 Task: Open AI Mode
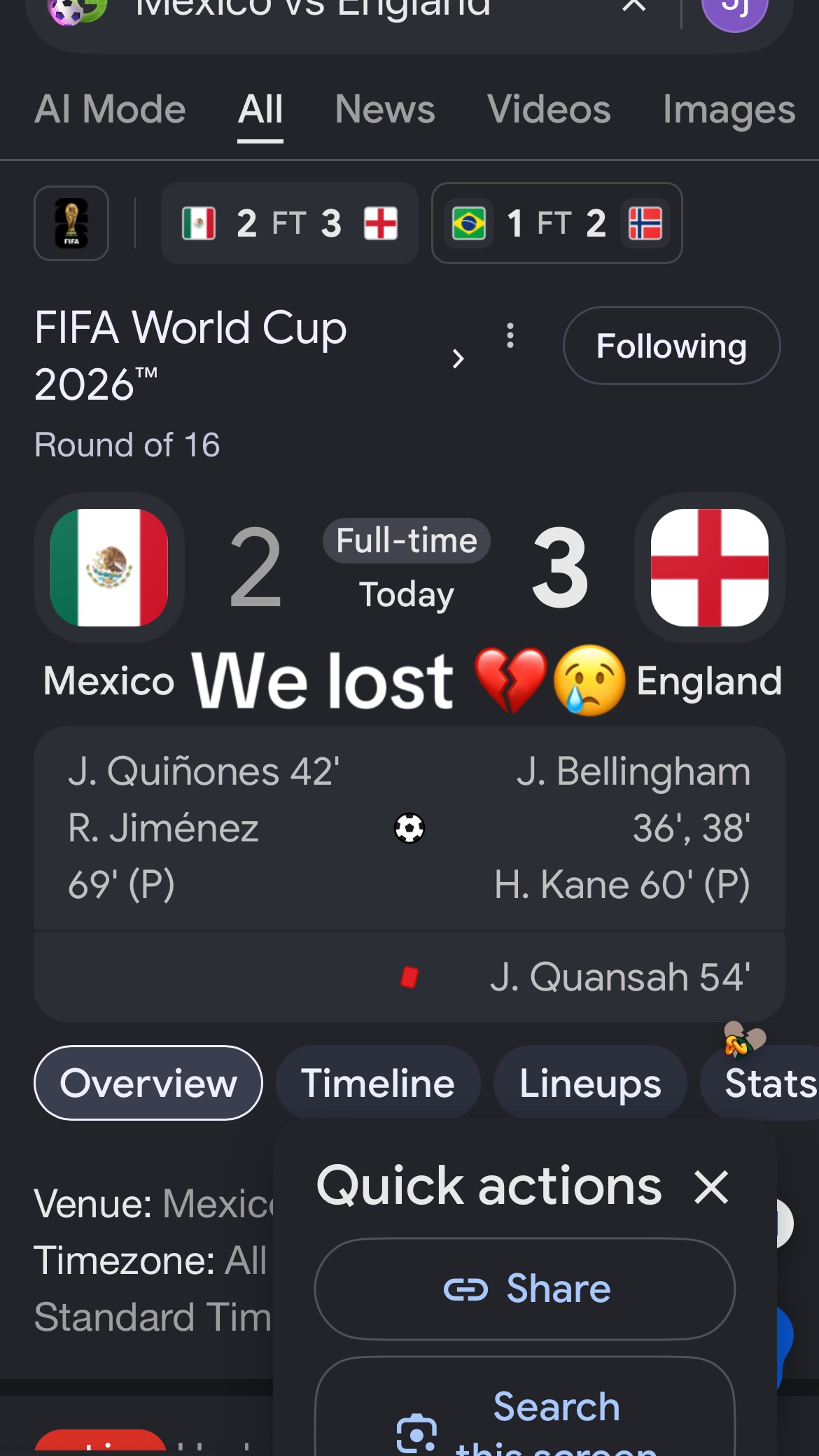(x=111, y=110)
